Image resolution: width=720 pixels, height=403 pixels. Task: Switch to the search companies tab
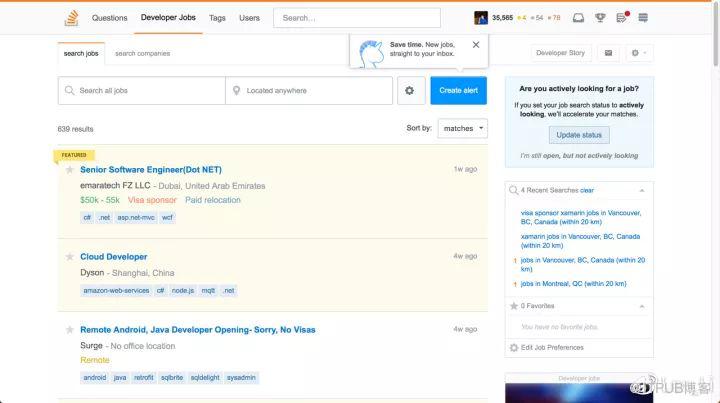pos(142,53)
